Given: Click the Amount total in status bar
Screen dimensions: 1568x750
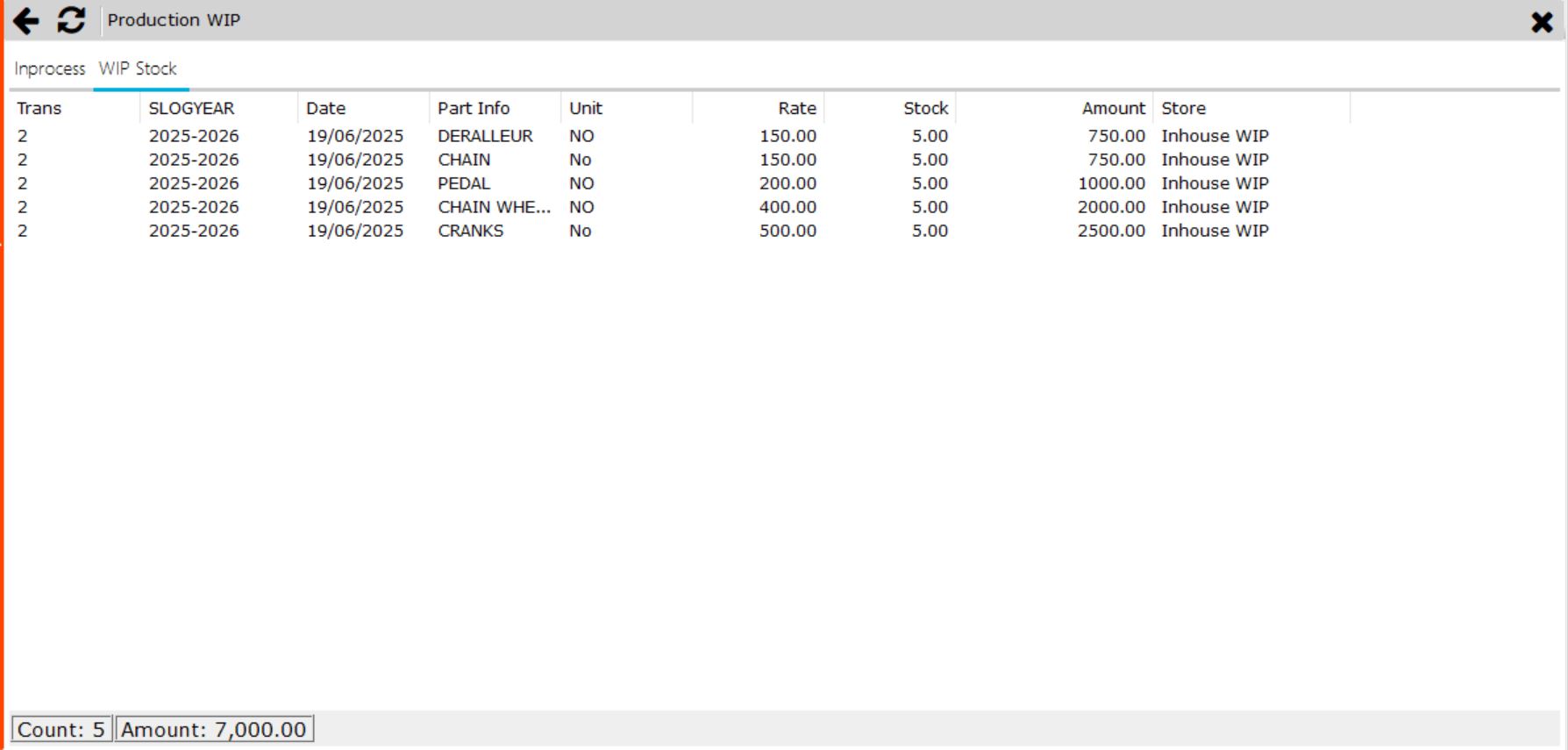Looking at the screenshot, I should click(x=214, y=729).
